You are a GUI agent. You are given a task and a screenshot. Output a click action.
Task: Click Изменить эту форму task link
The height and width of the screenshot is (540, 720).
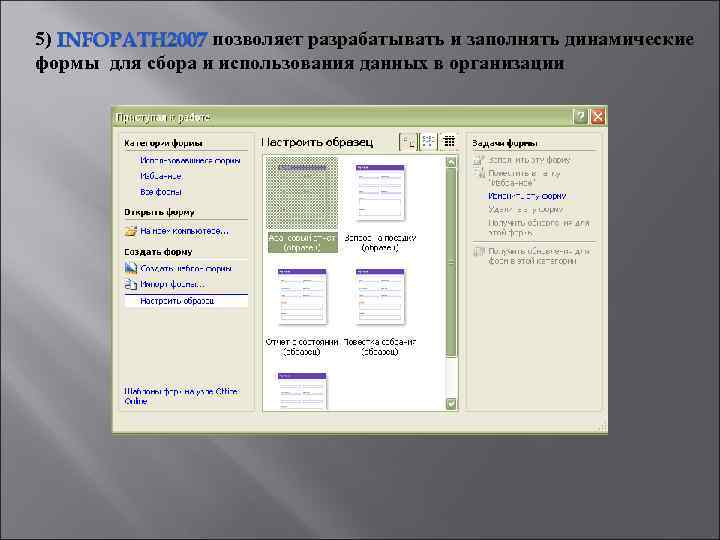pos(527,196)
